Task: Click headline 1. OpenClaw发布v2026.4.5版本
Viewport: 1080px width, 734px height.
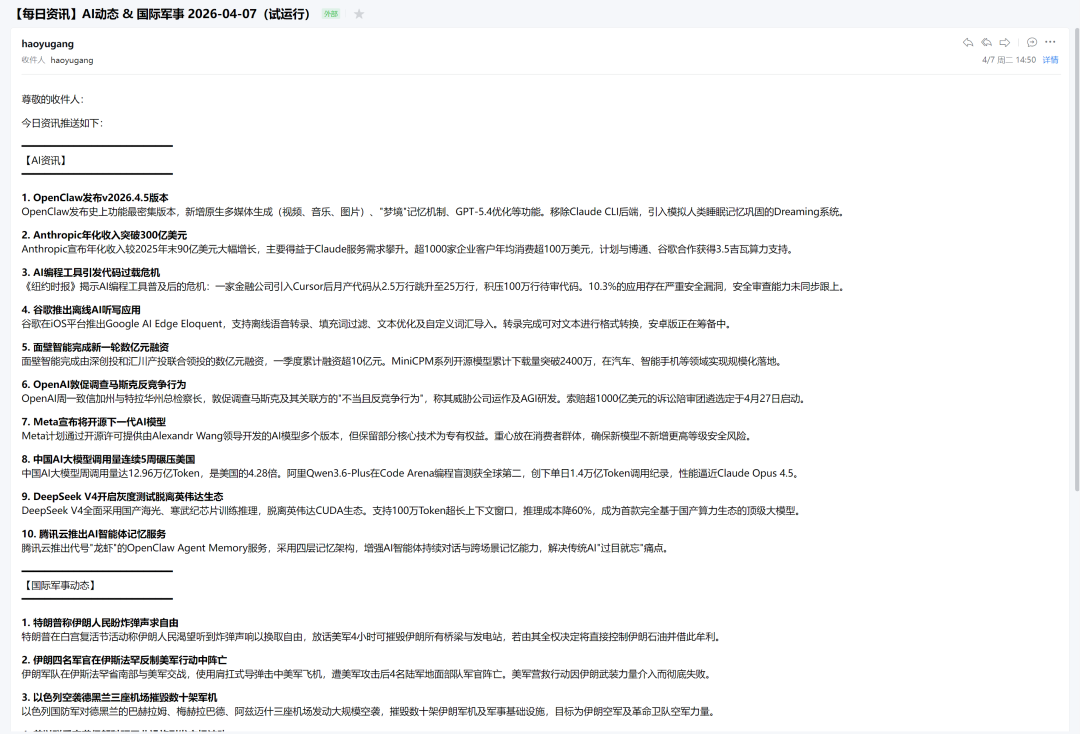Action: (95, 198)
